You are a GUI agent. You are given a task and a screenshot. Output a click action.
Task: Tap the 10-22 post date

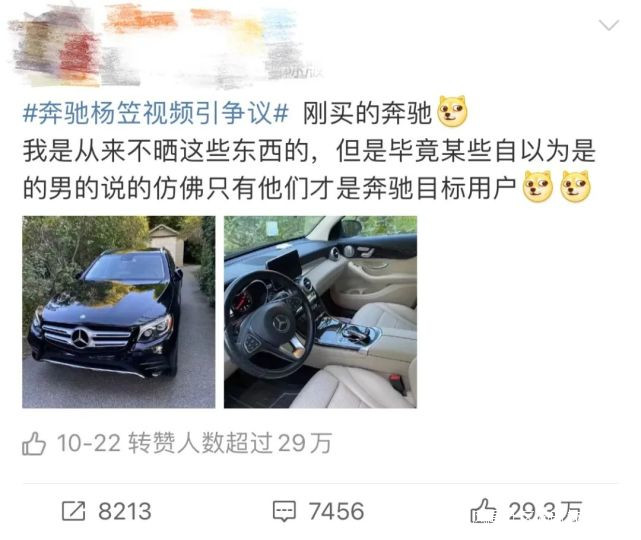point(89,443)
